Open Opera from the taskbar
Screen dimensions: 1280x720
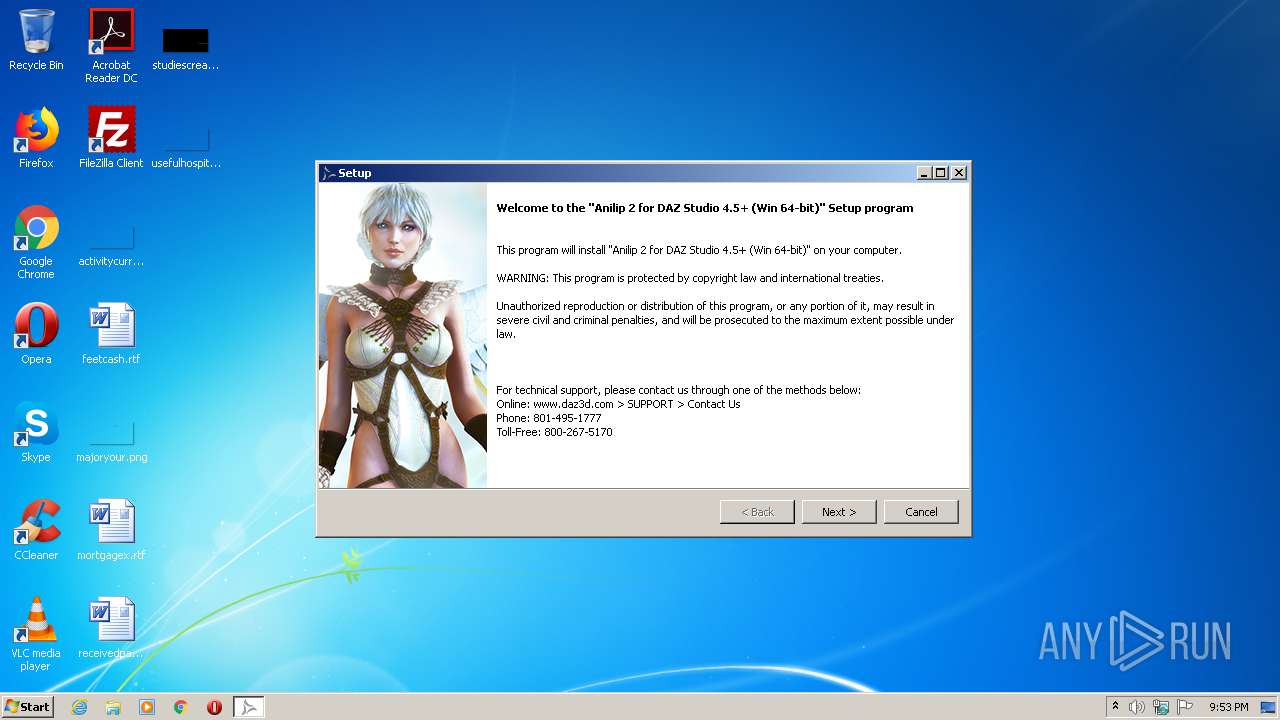tap(214, 707)
